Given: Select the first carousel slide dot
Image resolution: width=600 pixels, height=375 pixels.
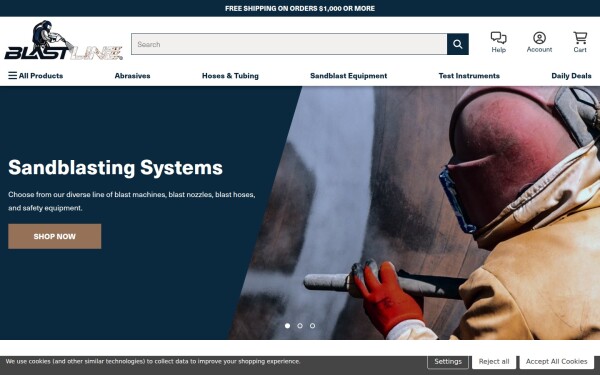Looking at the screenshot, I should 287,326.
